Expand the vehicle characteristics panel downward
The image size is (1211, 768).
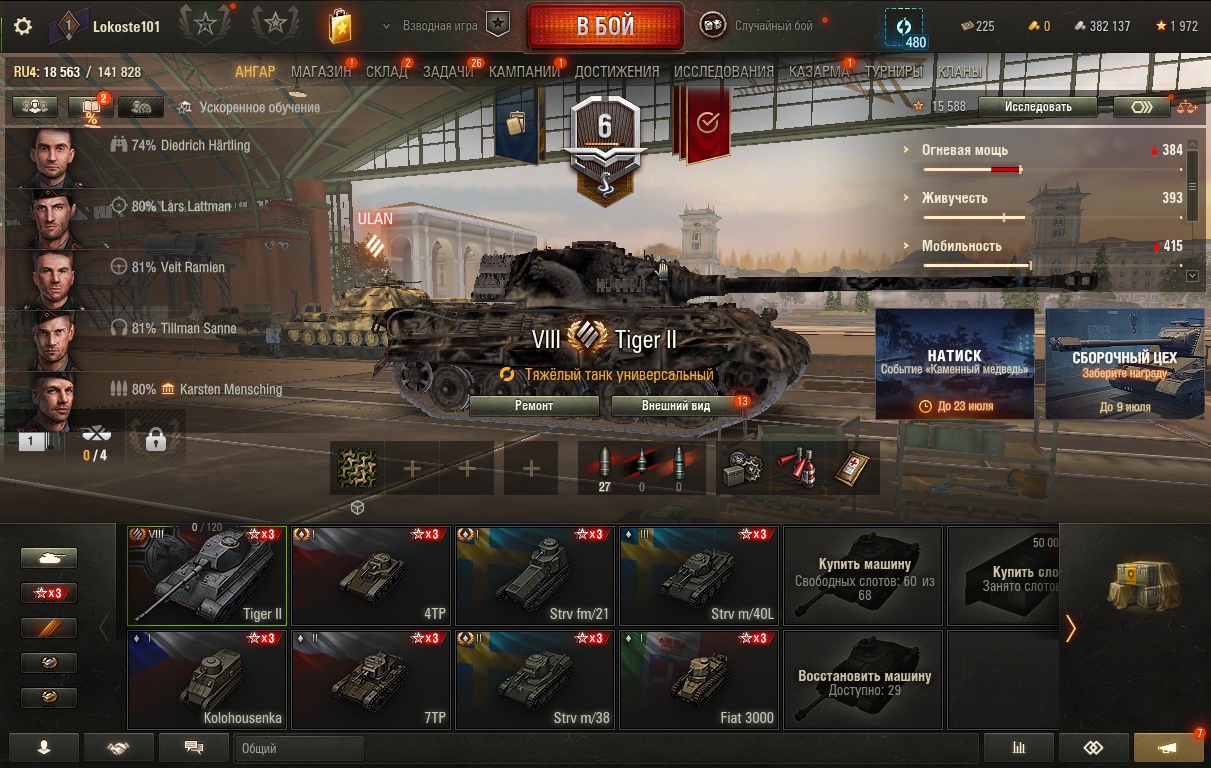[x=1192, y=275]
